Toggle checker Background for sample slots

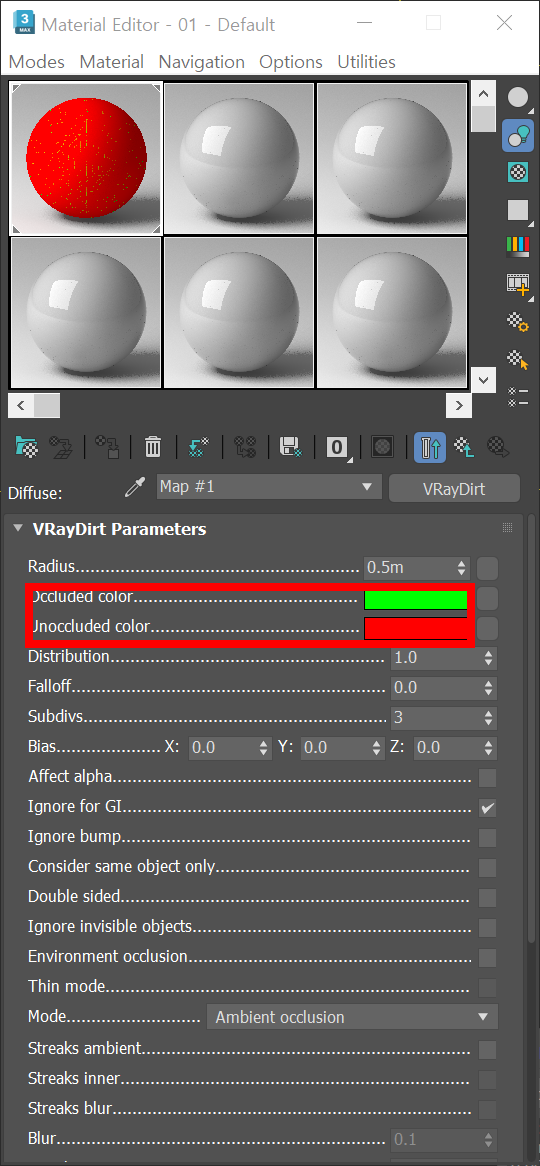coord(518,173)
